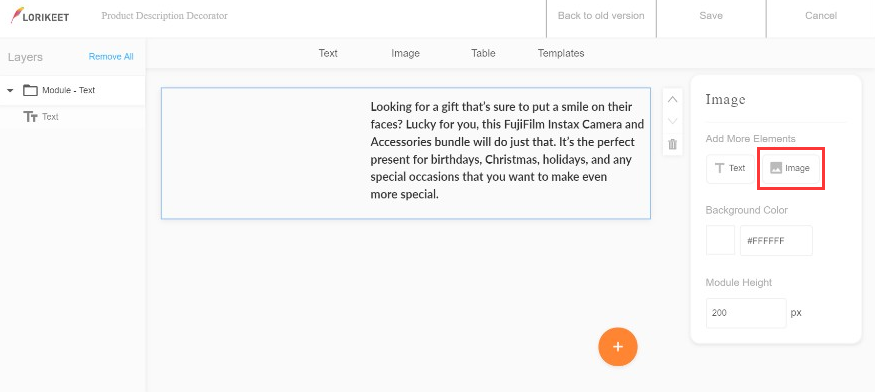Click the Module Height label
Viewport: 875px width, 392px height.
click(739, 283)
